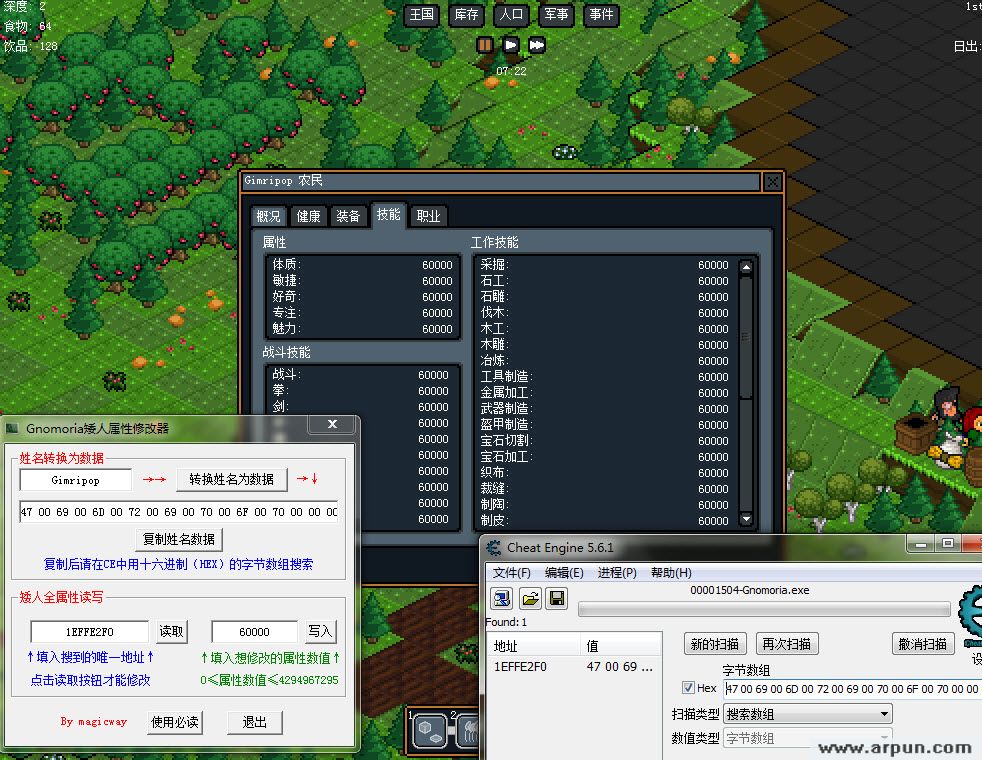
Task: Open Cheat Engine 进程(P) menu
Action: pos(617,572)
